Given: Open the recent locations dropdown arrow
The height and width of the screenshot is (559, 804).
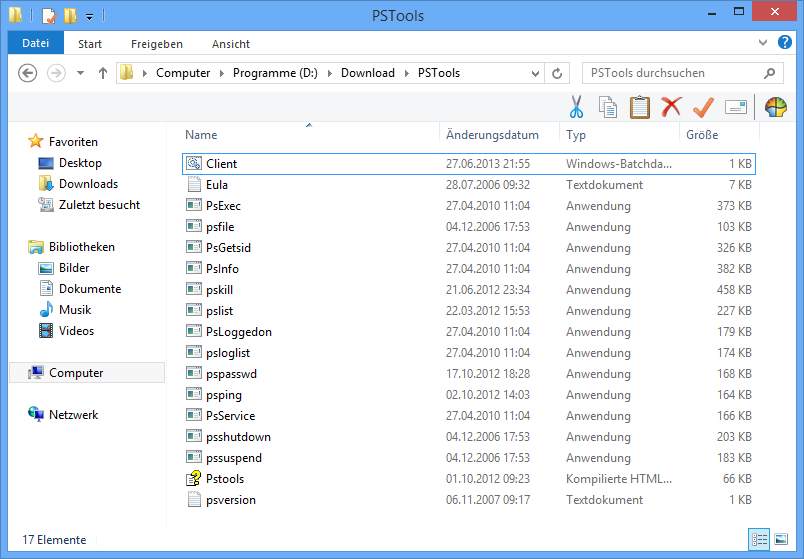Looking at the screenshot, I should 81,73.
